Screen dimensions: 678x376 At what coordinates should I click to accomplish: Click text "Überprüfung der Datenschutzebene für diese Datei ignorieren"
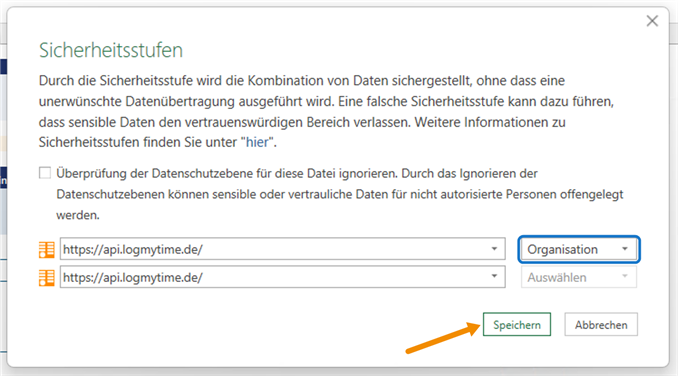click(x=227, y=174)
